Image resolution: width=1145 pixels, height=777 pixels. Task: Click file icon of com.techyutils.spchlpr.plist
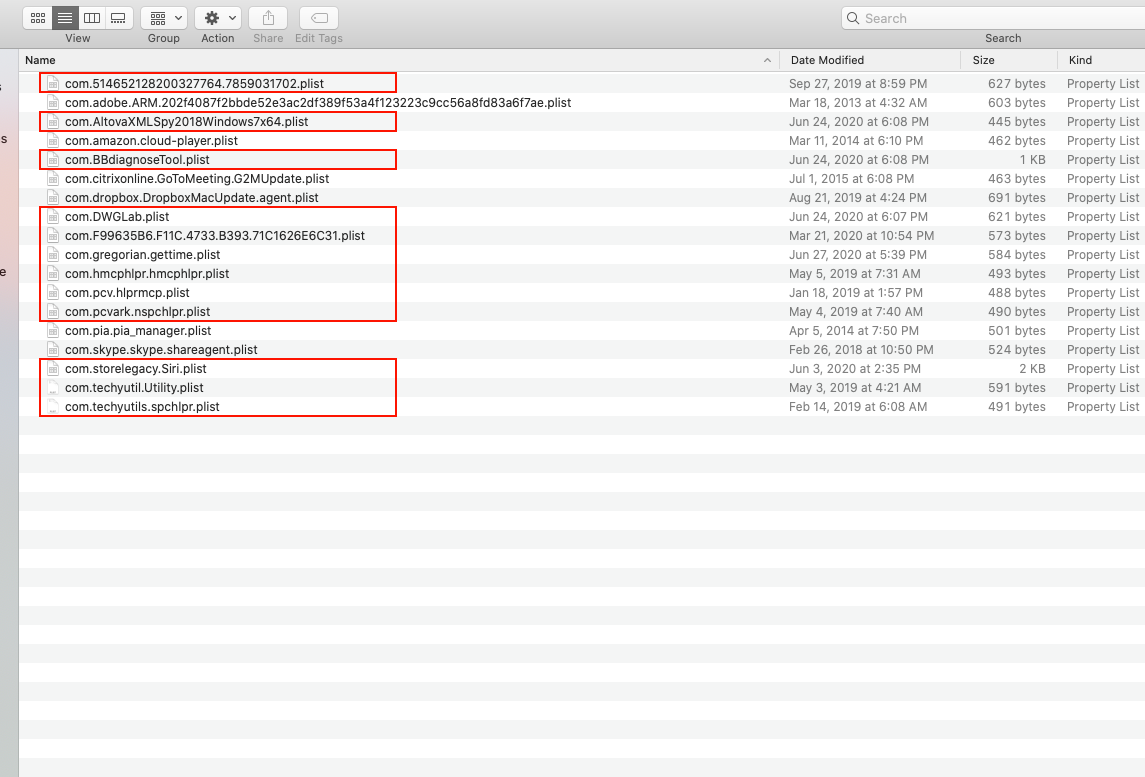53,406
